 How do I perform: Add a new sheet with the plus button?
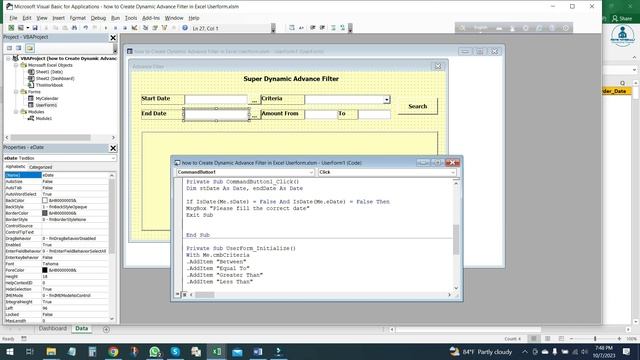click(106, 329)
